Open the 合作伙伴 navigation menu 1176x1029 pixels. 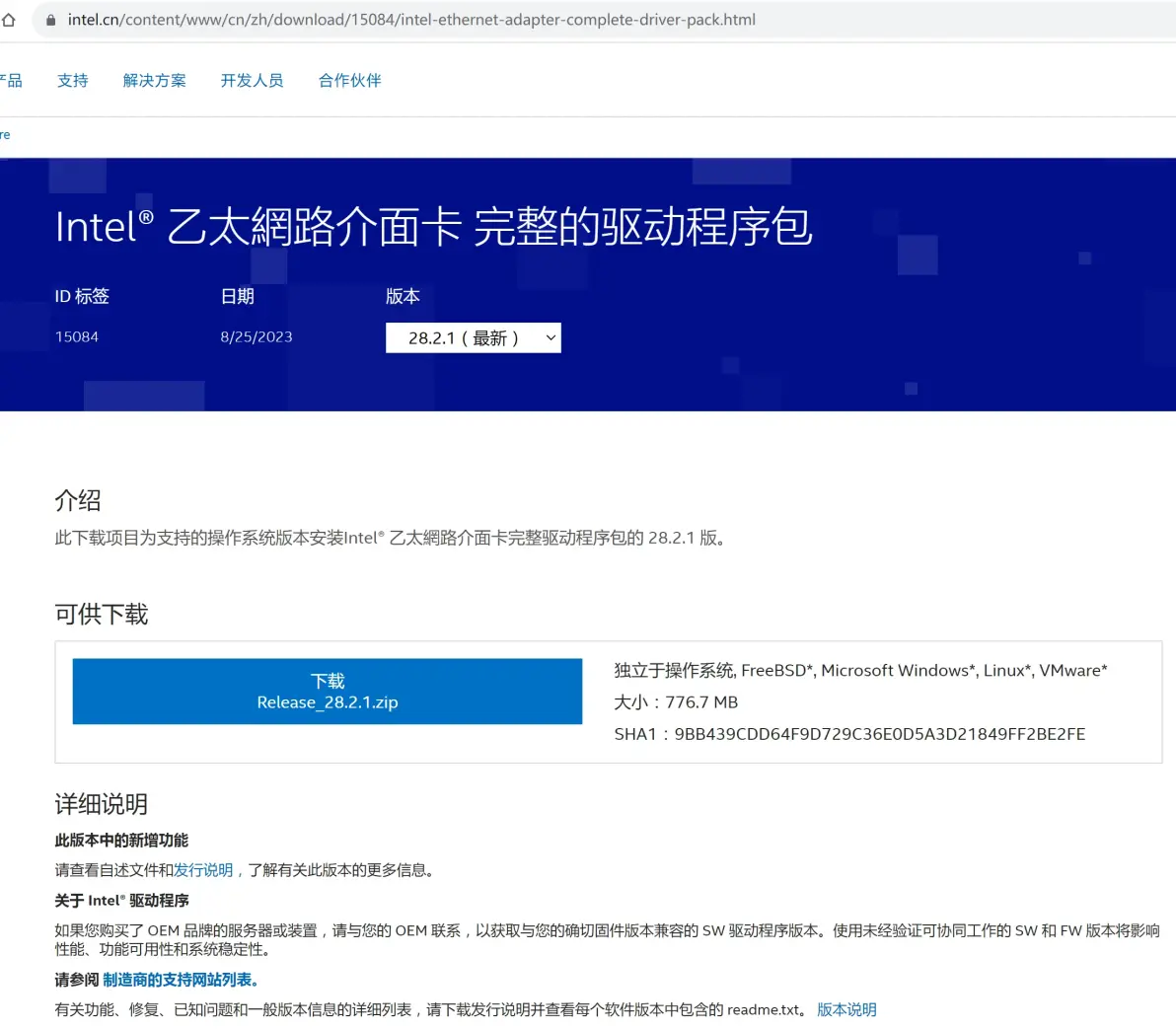(349, 81)
